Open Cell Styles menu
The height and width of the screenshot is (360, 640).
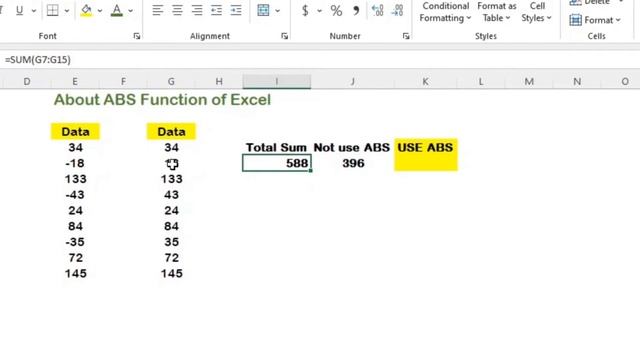pos(537,12)
